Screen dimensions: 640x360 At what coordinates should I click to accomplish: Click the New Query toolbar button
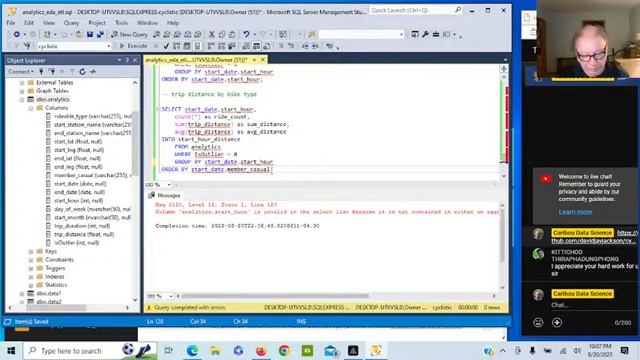(129, 35)
